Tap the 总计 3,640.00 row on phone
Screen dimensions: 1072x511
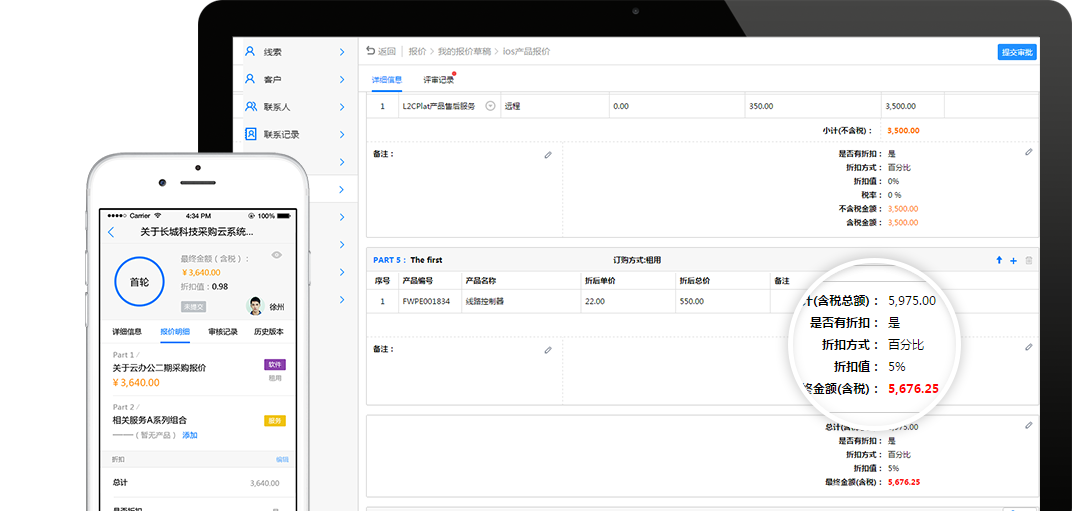(x=198, y=482)
